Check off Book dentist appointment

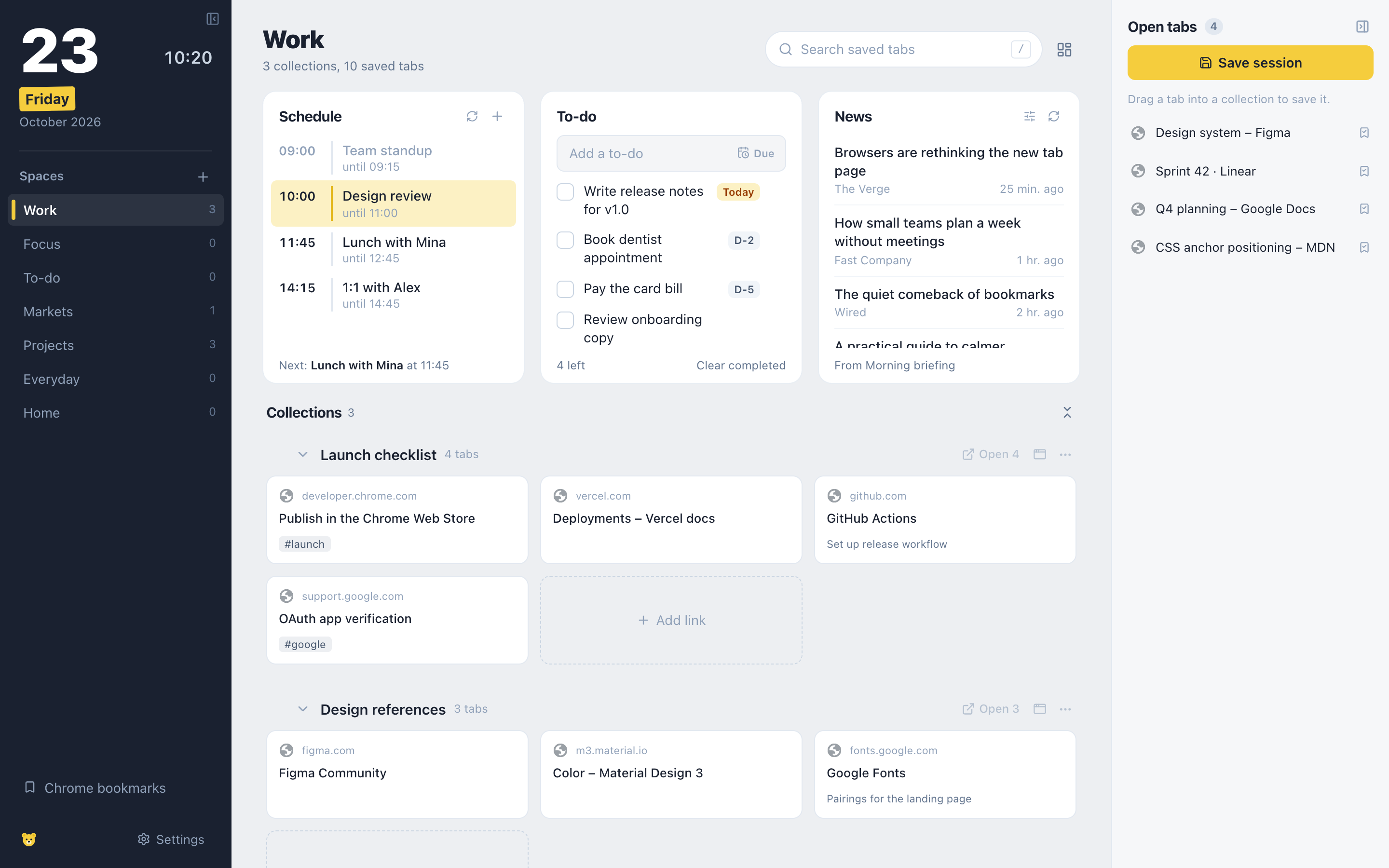click(x=565, y=240)
